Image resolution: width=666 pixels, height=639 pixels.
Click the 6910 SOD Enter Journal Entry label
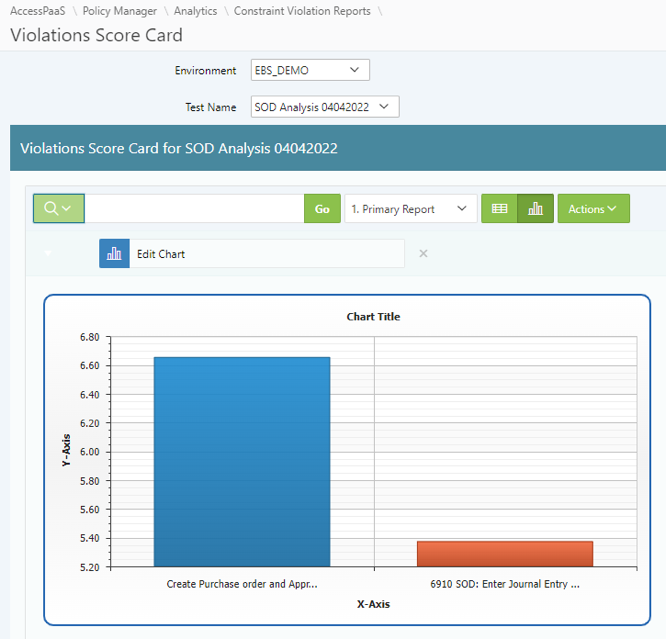(505, 584)
